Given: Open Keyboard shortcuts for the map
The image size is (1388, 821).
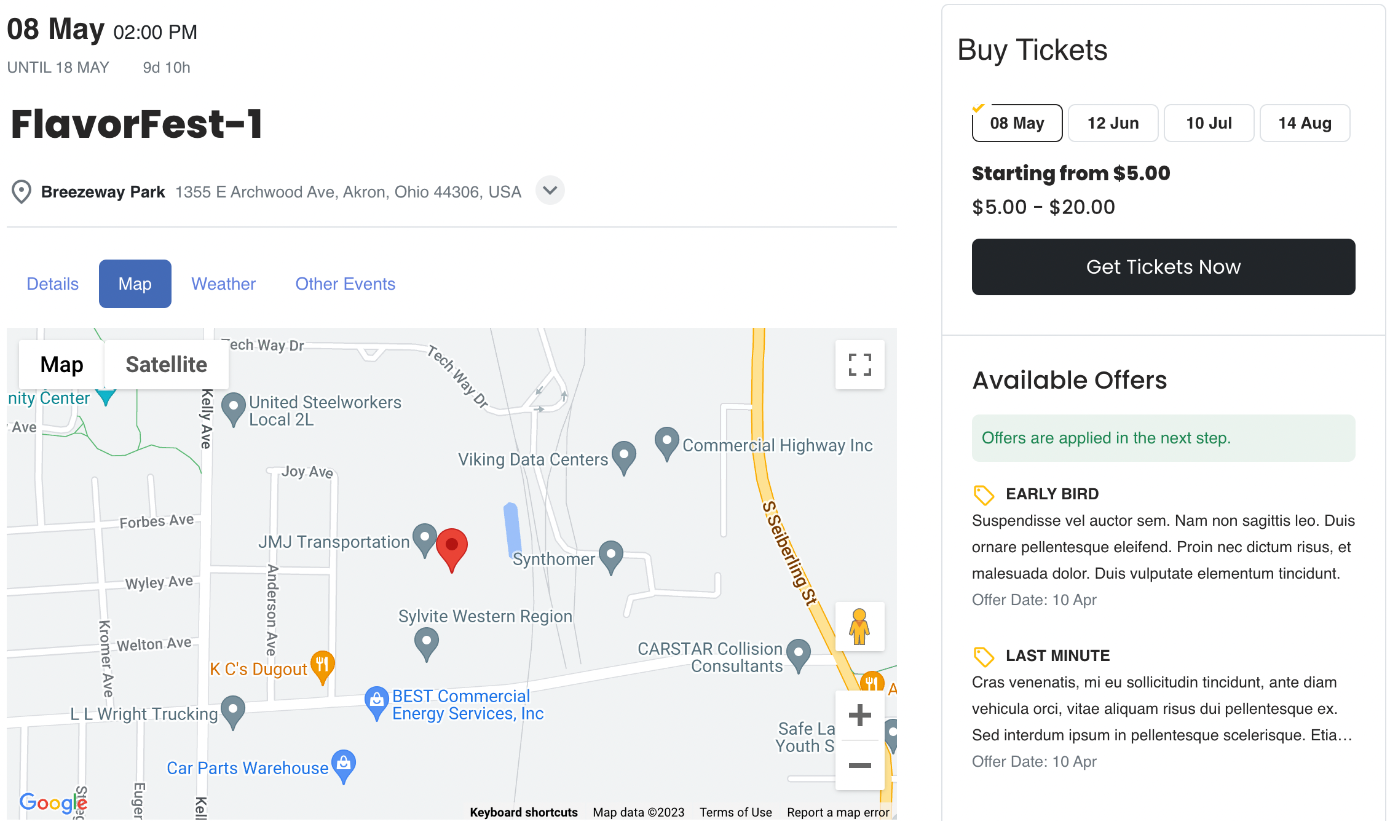Looking at the screenshot, I should tap(524, 812).
